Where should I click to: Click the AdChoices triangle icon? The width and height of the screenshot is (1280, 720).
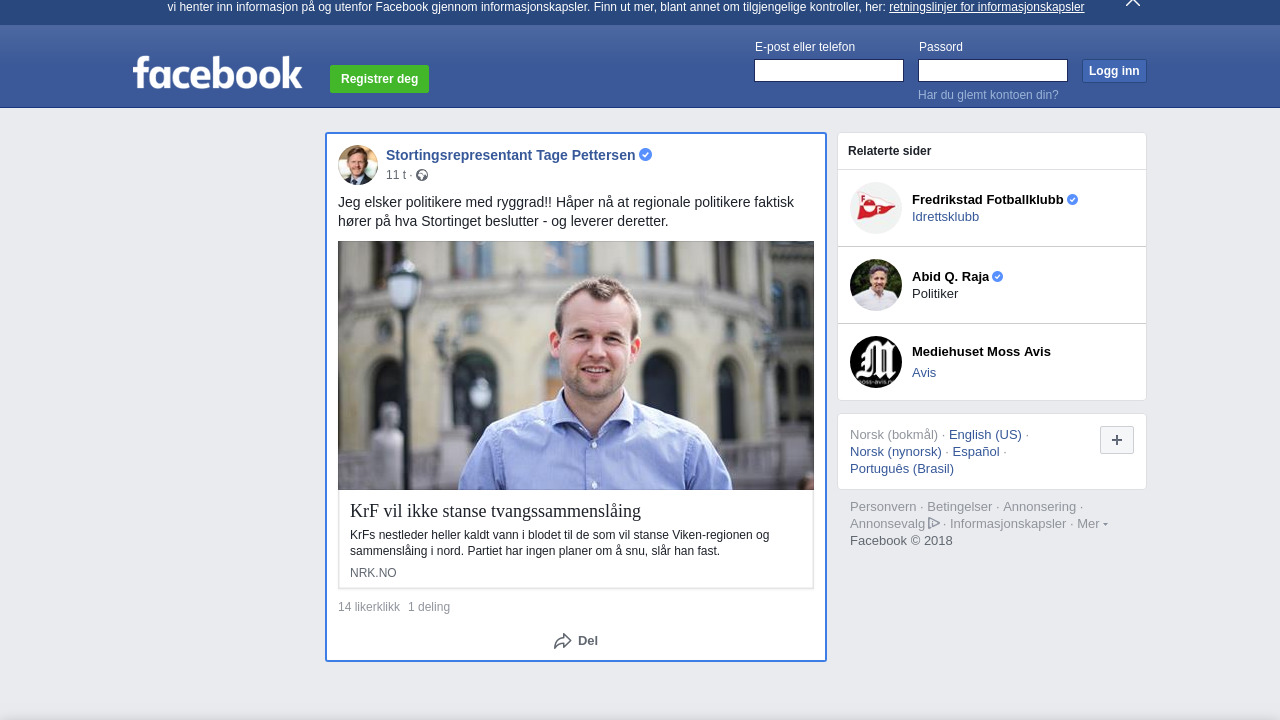coord(934,523)
